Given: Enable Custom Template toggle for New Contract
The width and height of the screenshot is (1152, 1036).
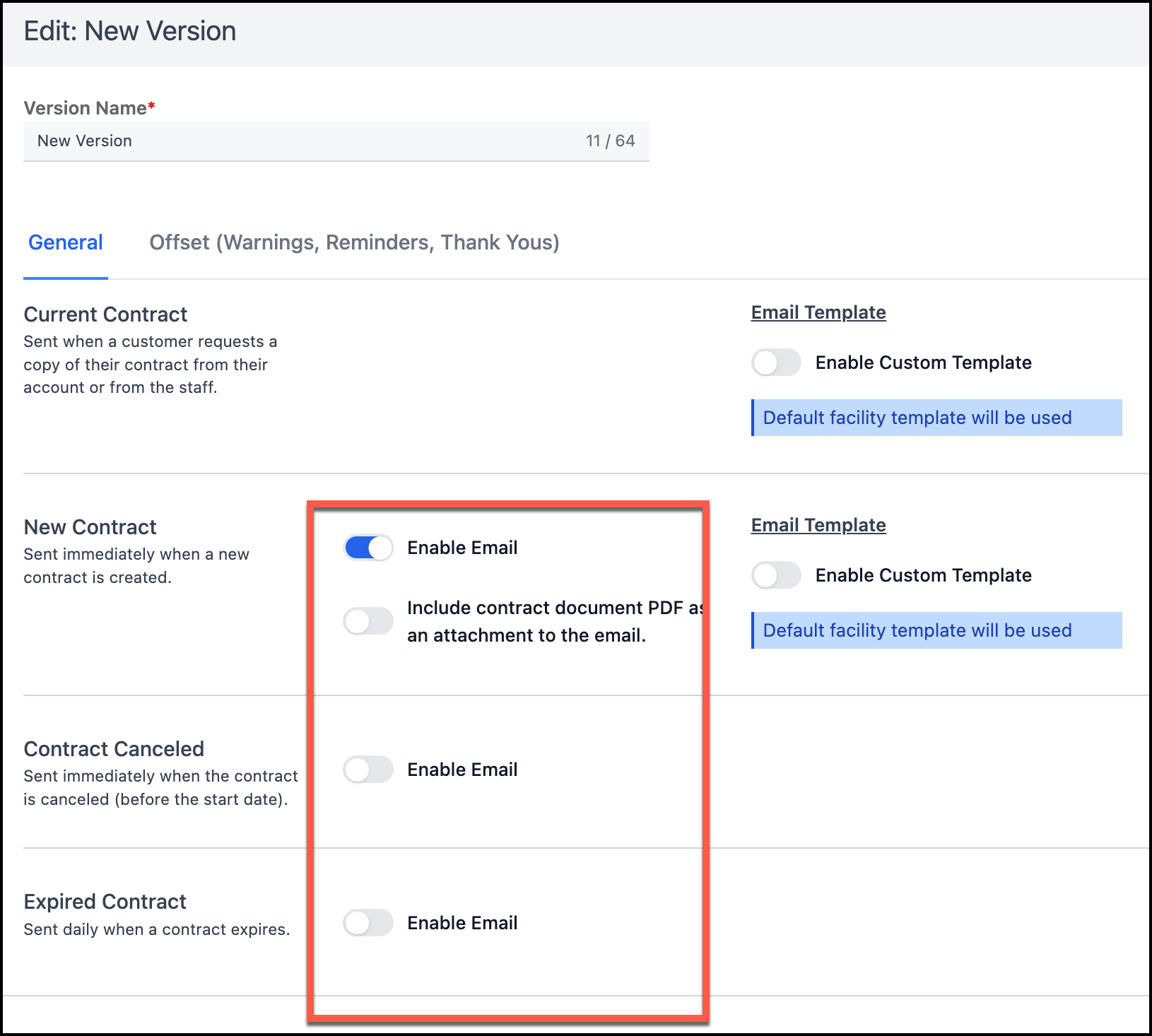Looking at the screenshot, I should point(776,575).
